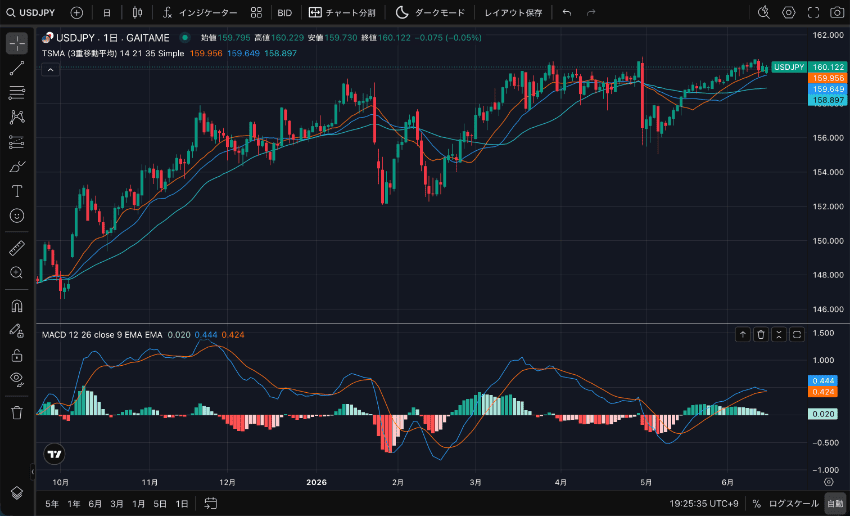Toggle magnet mode
Screen dimensions: 850x516
[x=17, y=306]
